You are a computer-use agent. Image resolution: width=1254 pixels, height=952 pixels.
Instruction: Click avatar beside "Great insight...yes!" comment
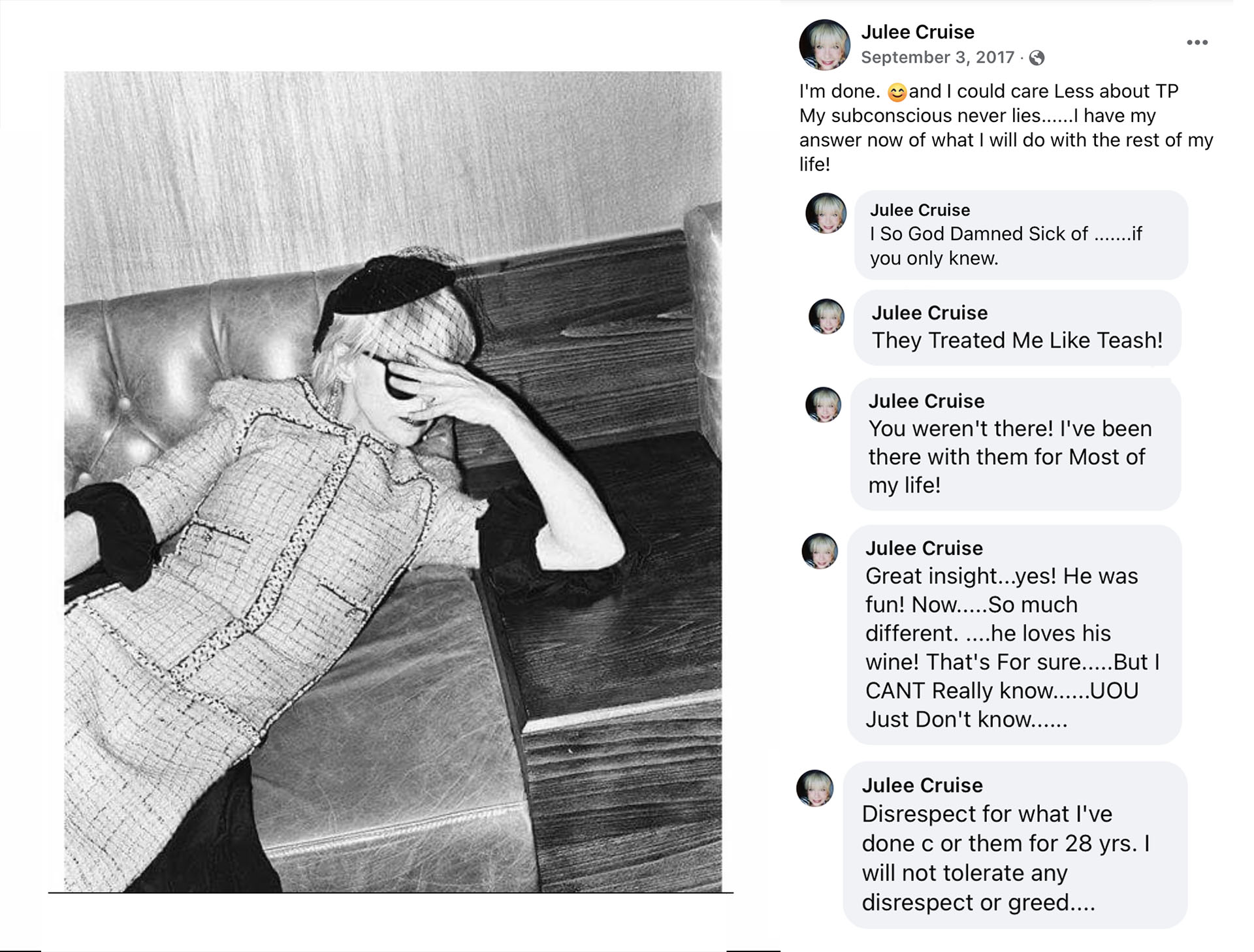tap(820, 552)
